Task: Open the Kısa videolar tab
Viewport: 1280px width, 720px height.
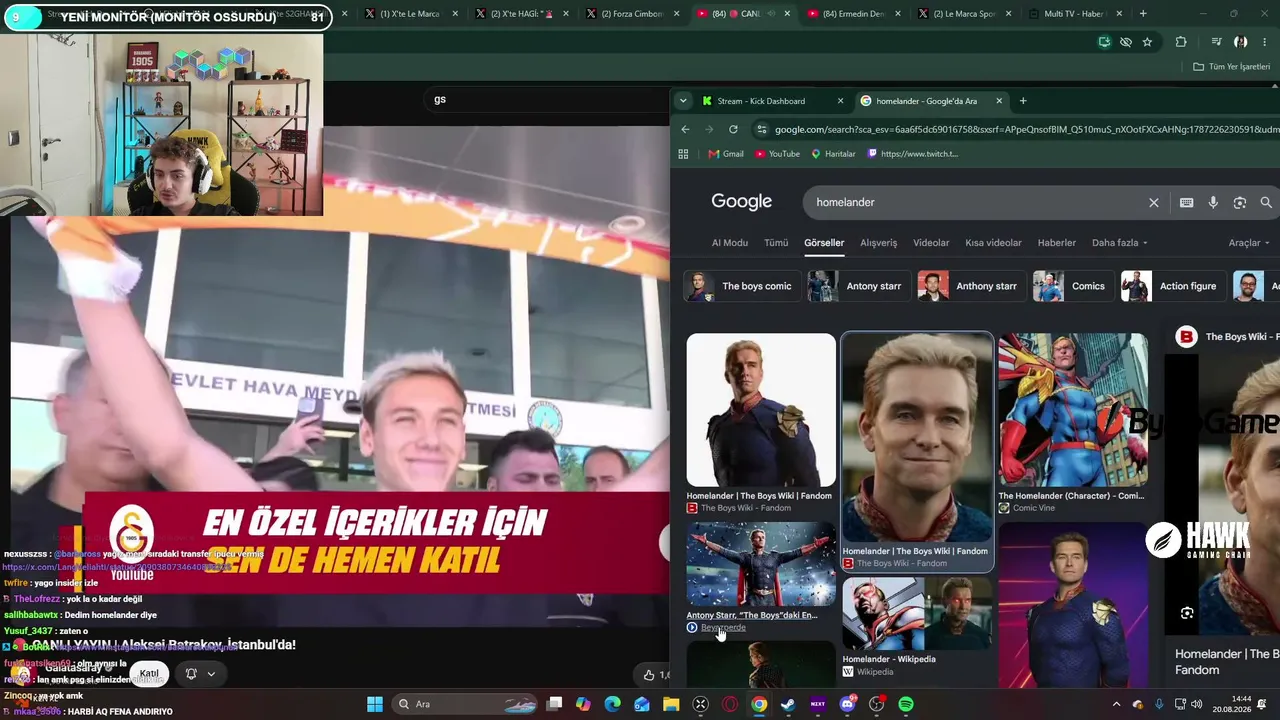Action: tap(993, 243)
